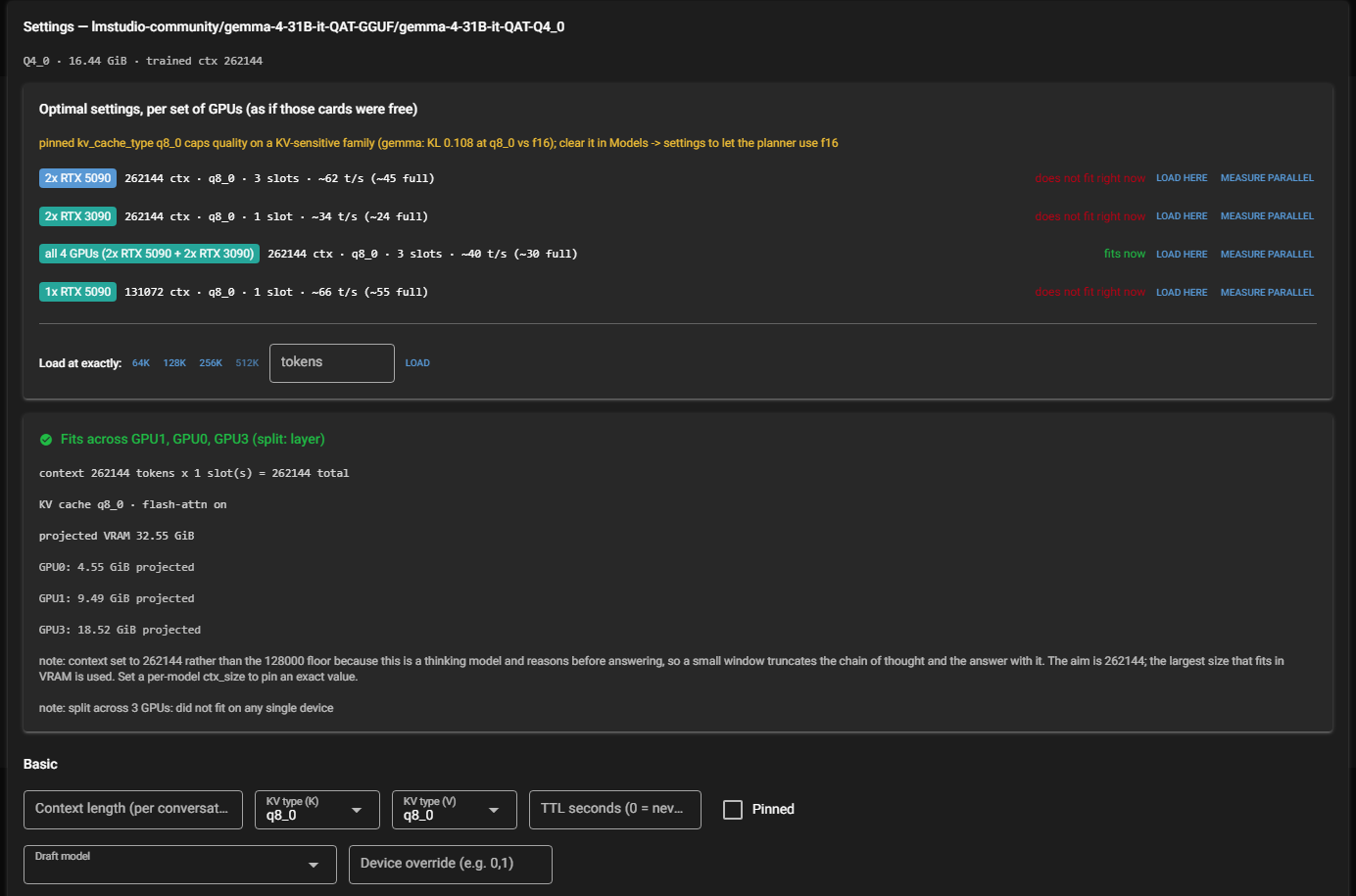Focus the Context length input field

(x=133, y=810)
